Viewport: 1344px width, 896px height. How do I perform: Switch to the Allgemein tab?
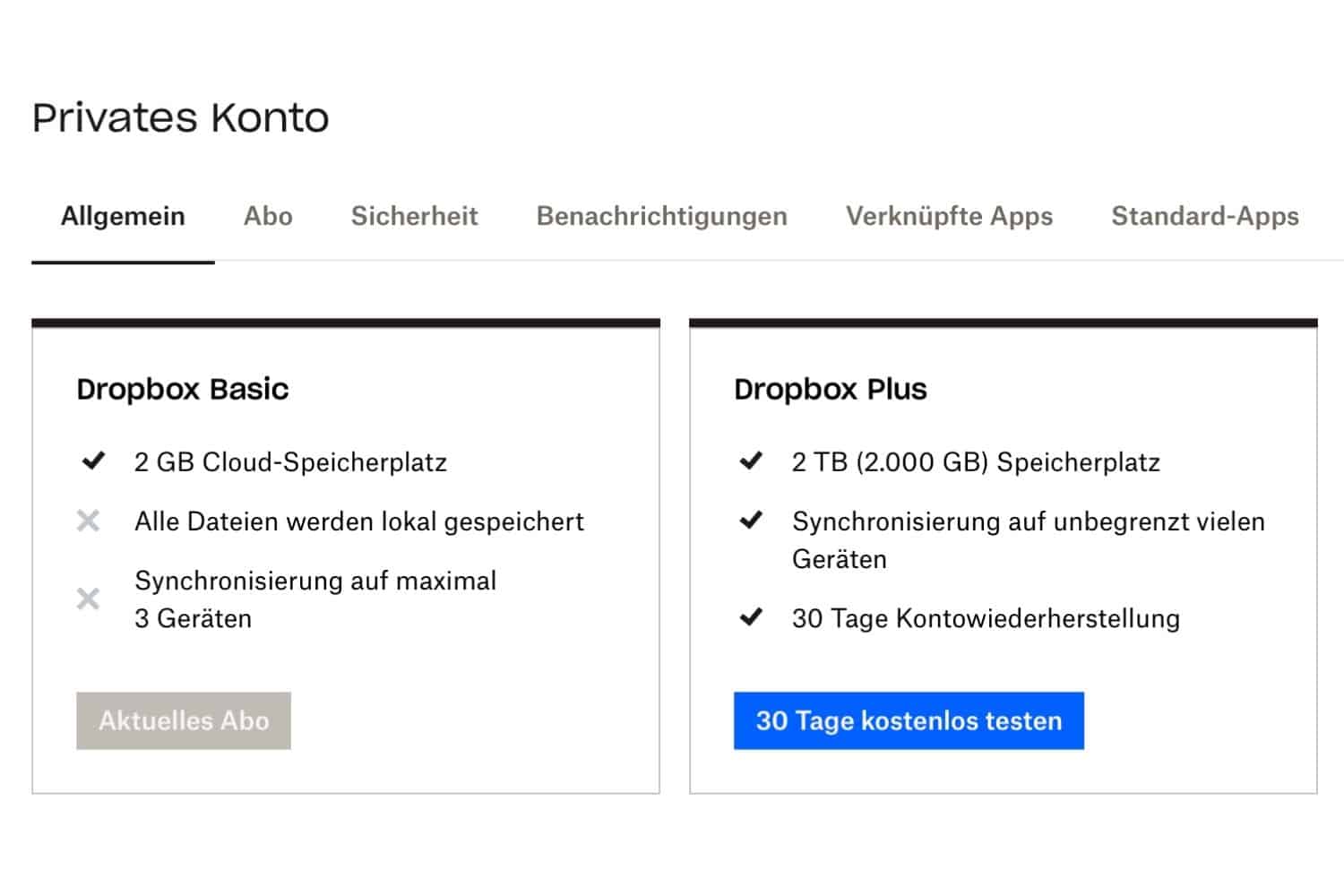pyautogui.click(x=123, y=216)
